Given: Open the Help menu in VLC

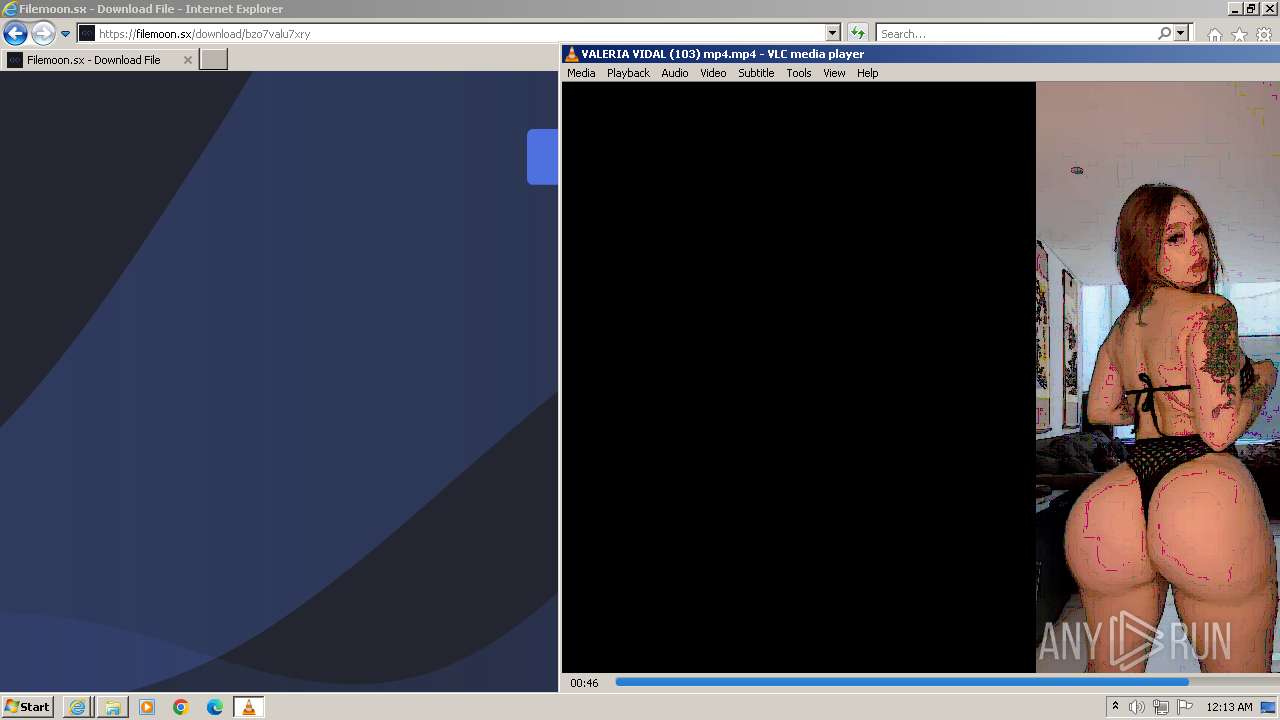Looking at the screenshot, I should (x=867, y=73).
